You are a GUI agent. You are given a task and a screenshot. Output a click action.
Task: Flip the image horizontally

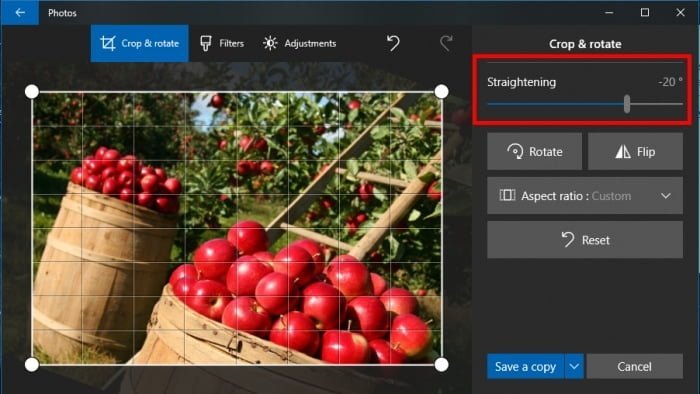[x=635, y=151]
